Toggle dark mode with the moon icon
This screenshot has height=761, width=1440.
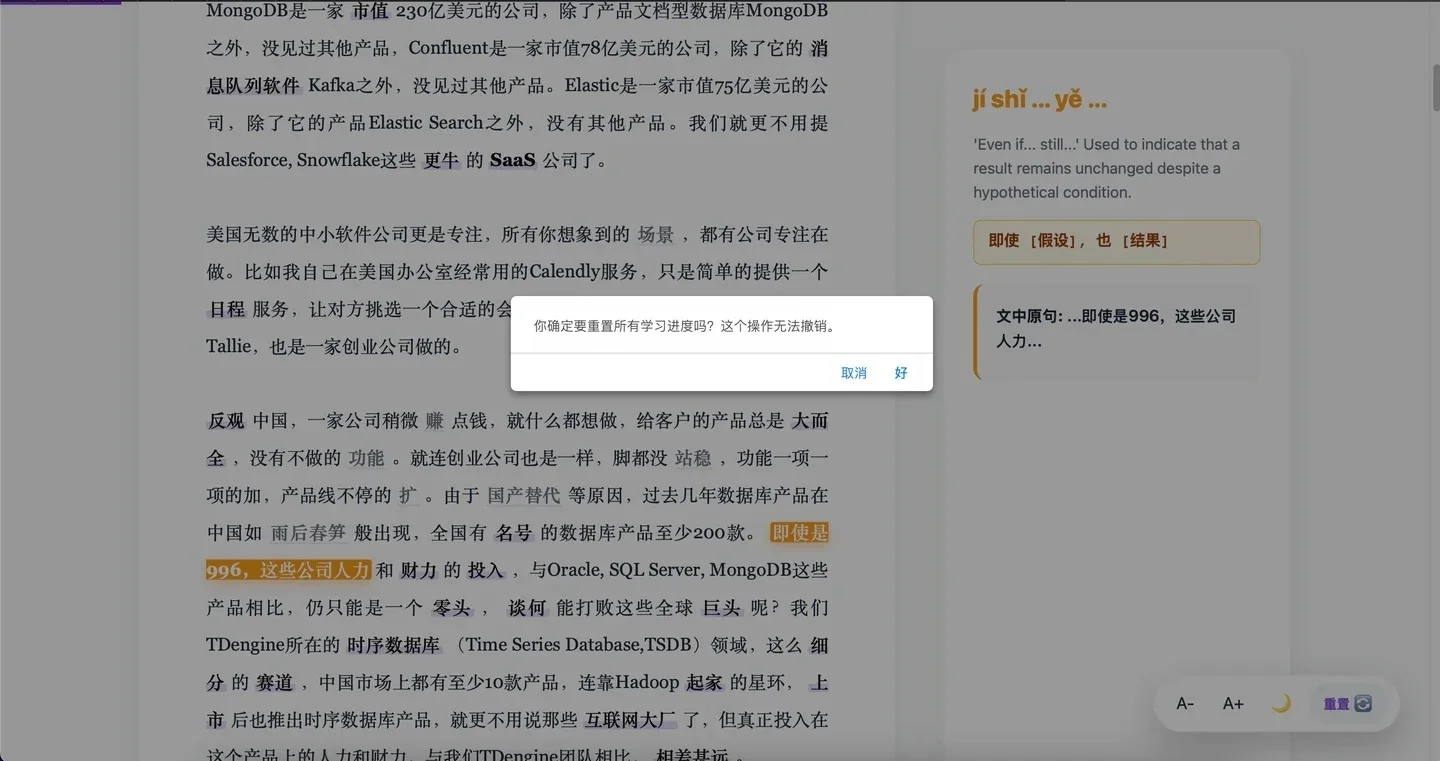click(1281, 704)
